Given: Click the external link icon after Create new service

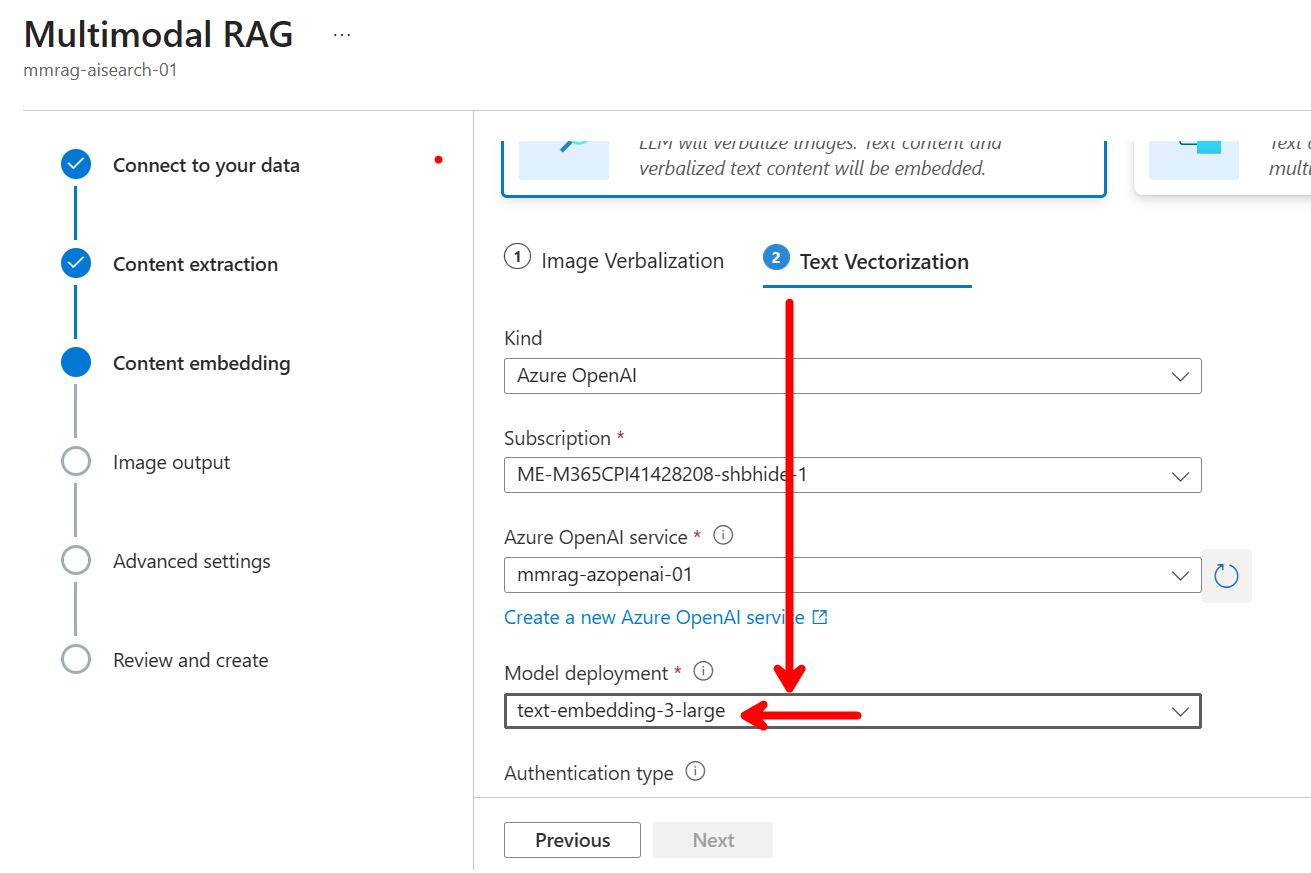Looking at the screenshot, I should [820, 617].
